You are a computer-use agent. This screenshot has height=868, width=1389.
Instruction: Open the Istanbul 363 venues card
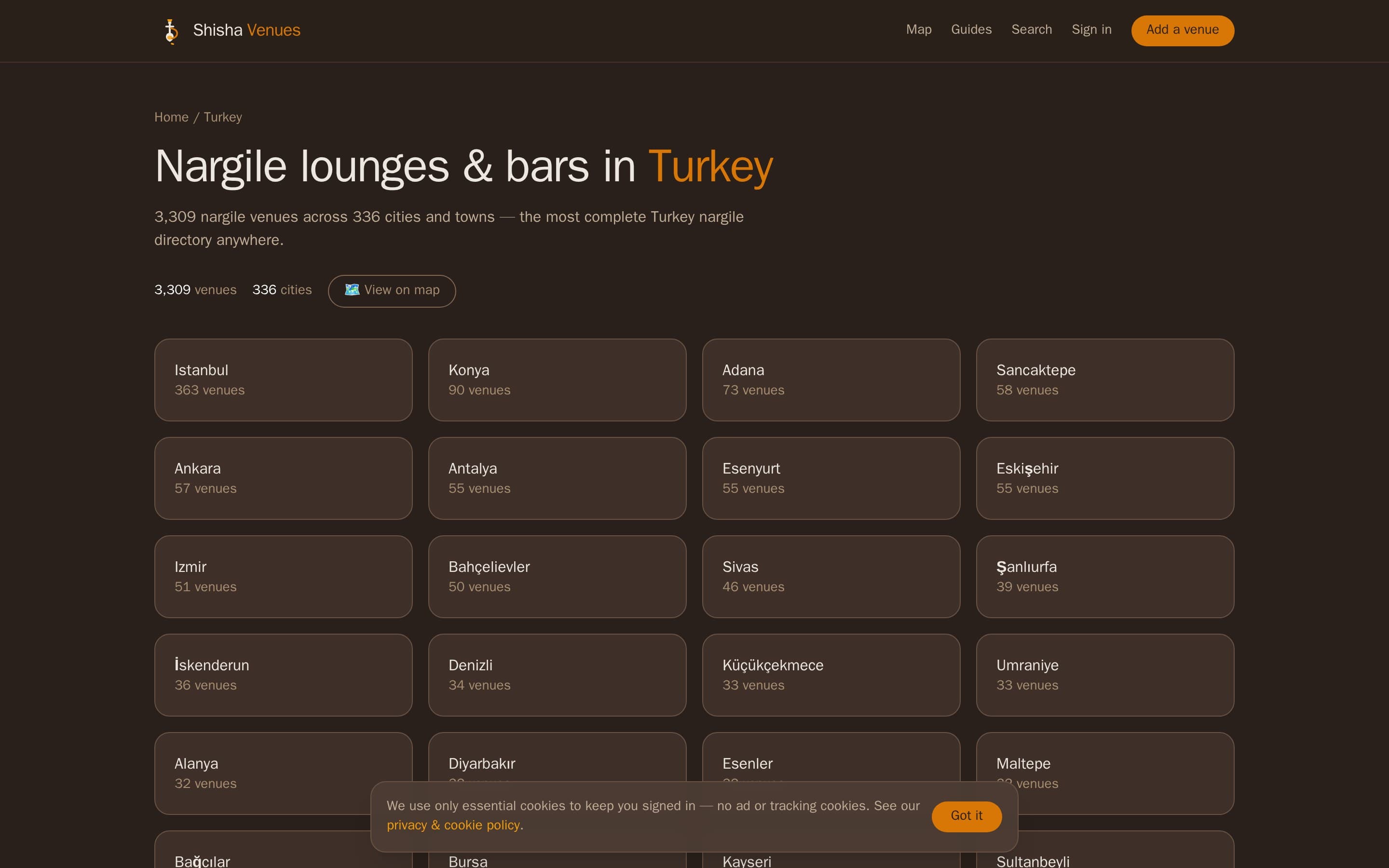(x=284, y=380)
